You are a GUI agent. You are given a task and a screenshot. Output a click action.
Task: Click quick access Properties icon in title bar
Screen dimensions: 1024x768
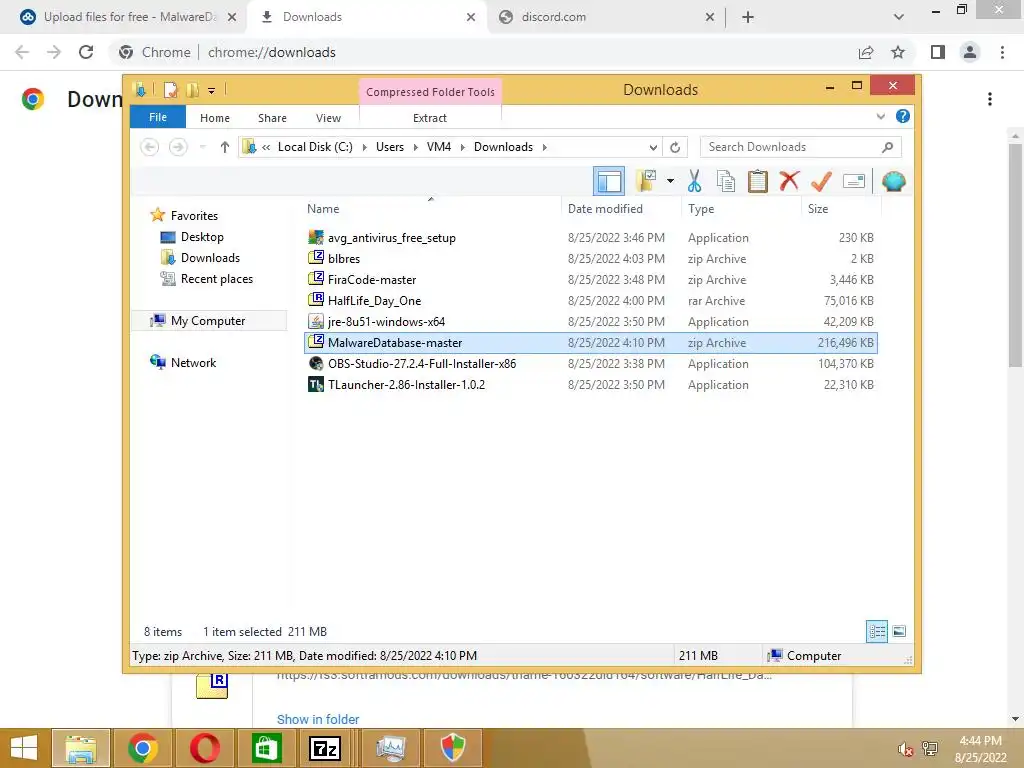click(x=170, y=89)
